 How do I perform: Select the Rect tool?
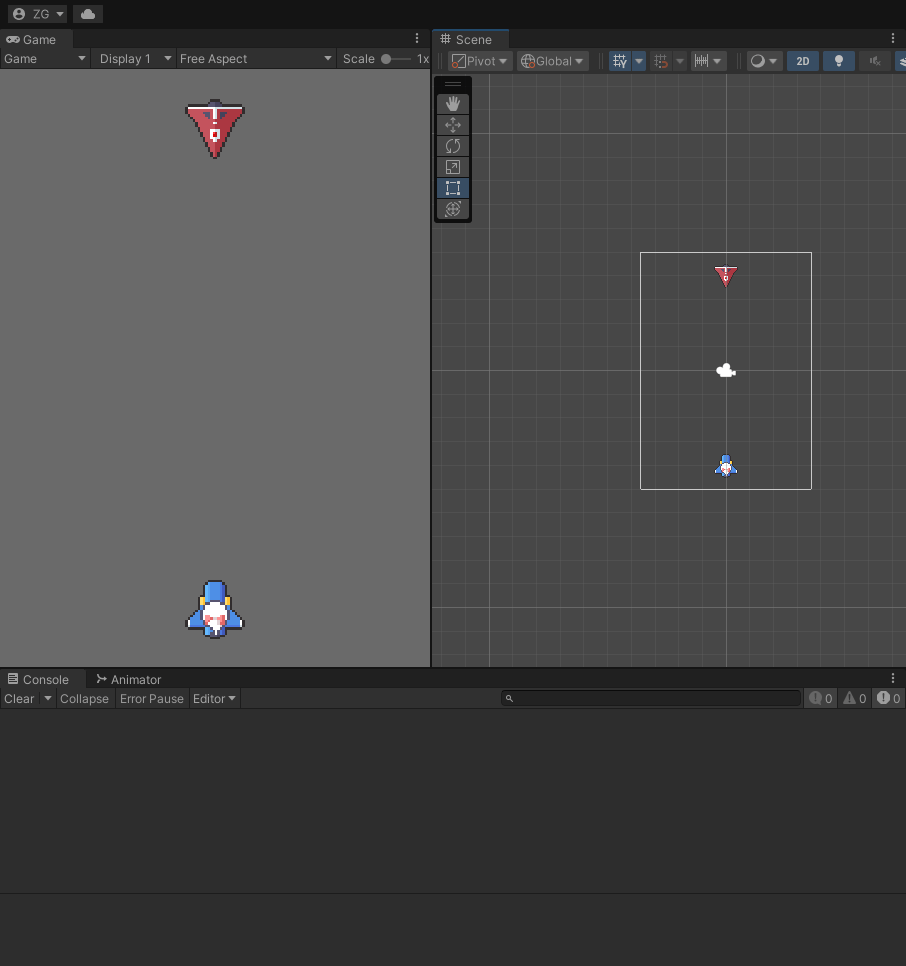tap(453, 188)
